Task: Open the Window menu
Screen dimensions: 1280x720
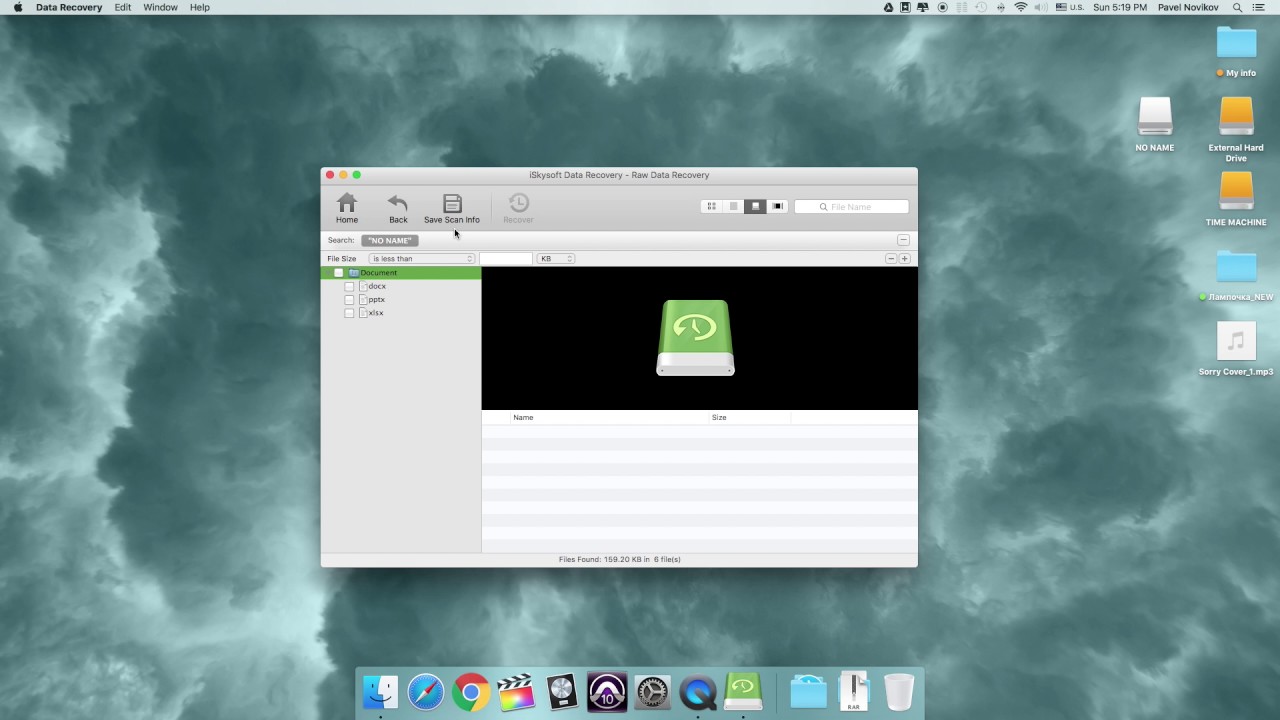Action: pos(160,7)
